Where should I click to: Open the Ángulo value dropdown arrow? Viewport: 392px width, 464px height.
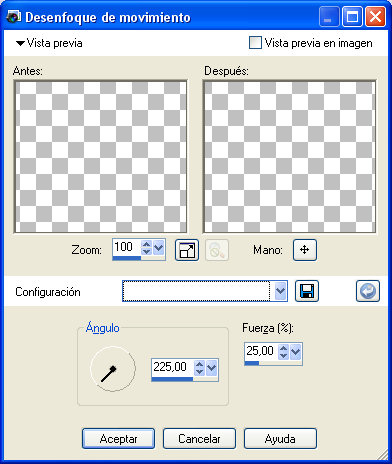tap(212, 368)
